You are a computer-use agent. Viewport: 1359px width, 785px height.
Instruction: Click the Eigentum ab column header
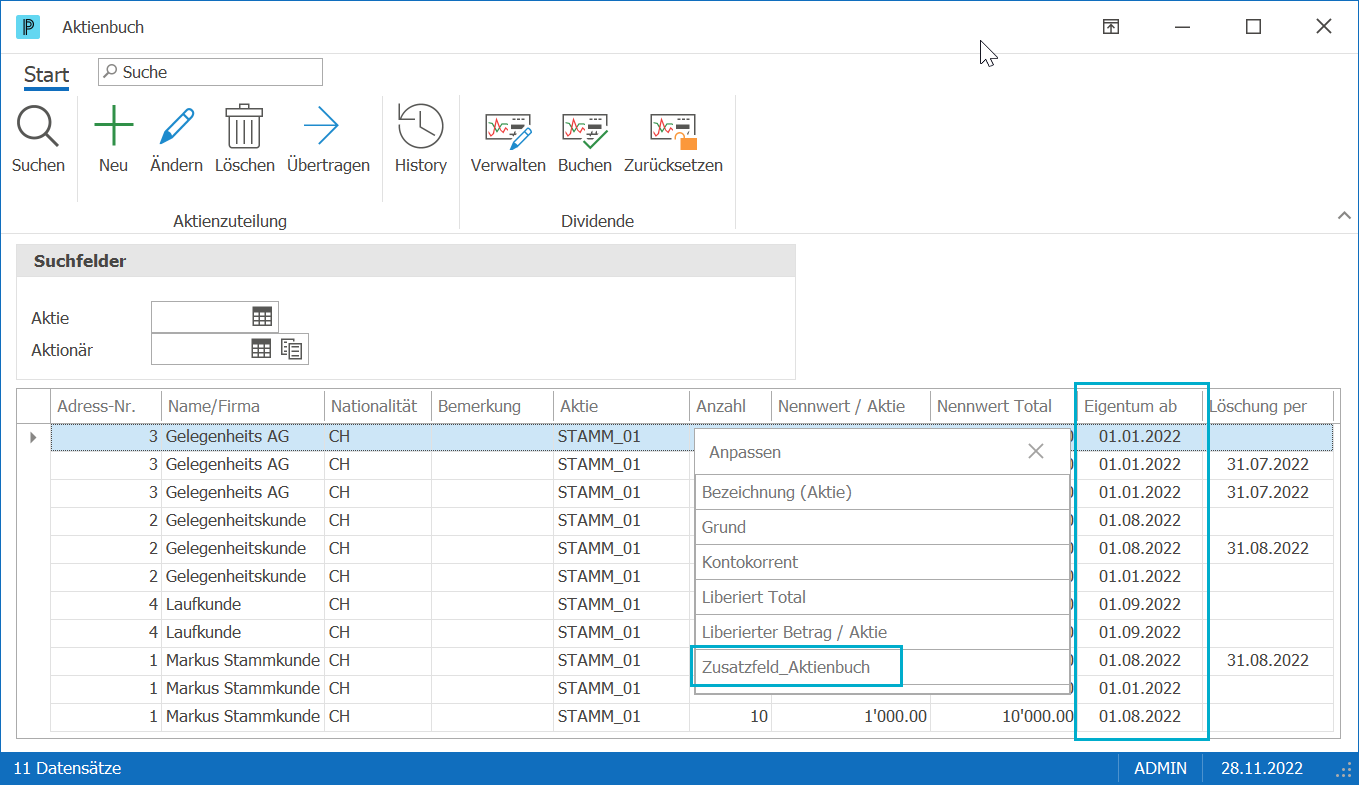pos(1140,406)
